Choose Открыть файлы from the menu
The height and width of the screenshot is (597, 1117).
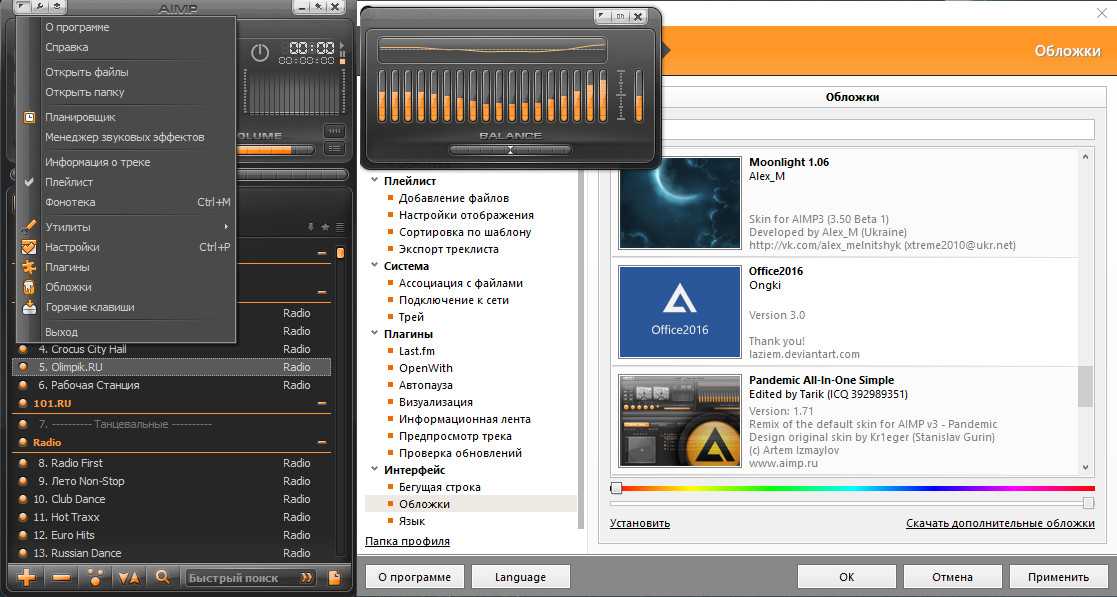point(125,72)
